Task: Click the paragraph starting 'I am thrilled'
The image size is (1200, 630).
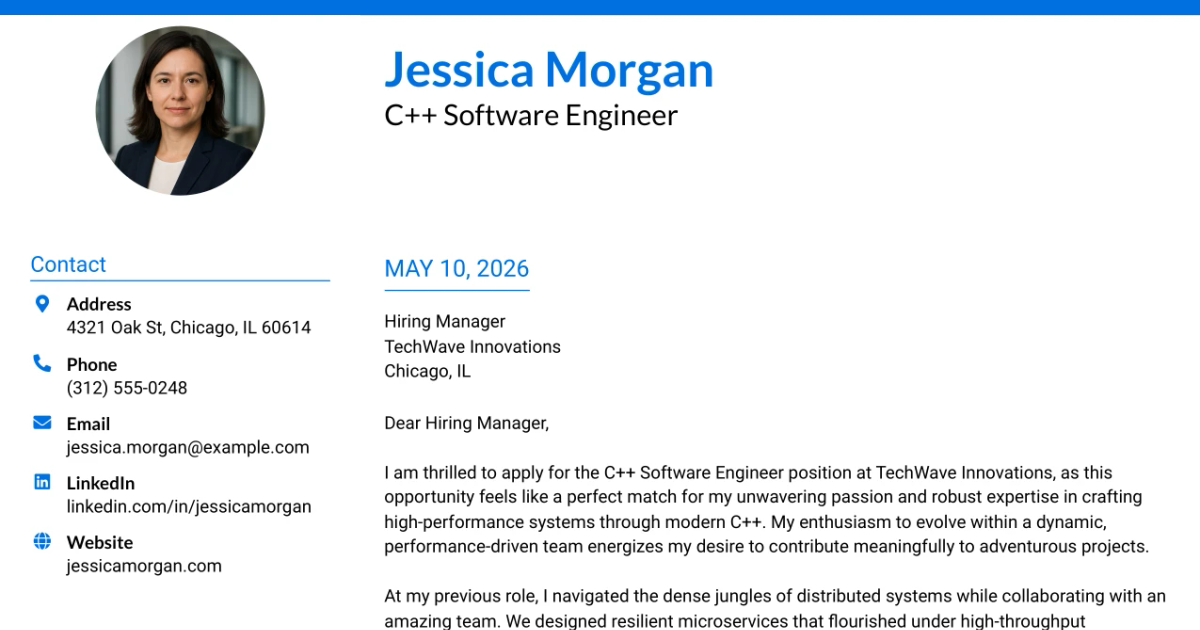Action: [x=767, y=510]
